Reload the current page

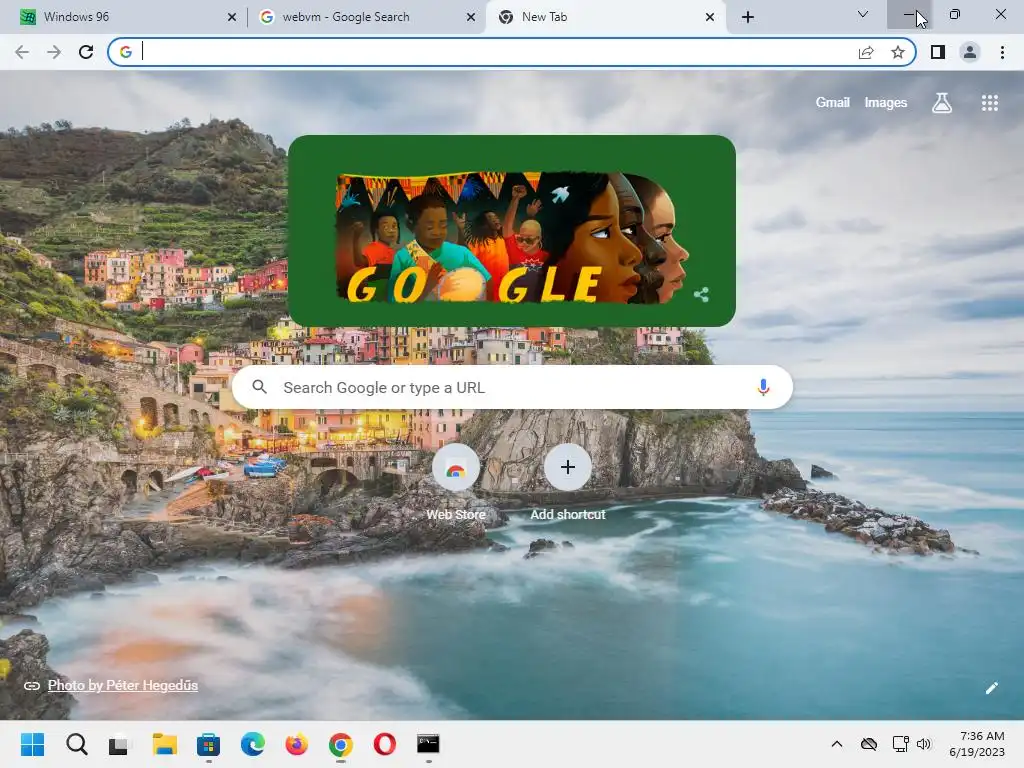point(86,52)
